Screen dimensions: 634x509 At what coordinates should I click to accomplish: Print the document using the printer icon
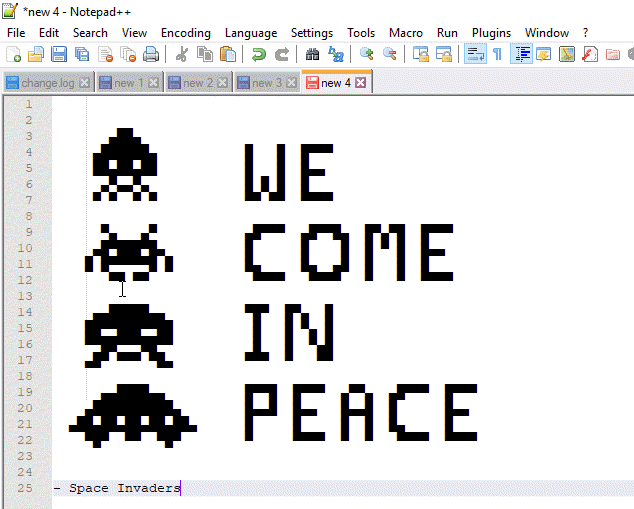(151, 54)
